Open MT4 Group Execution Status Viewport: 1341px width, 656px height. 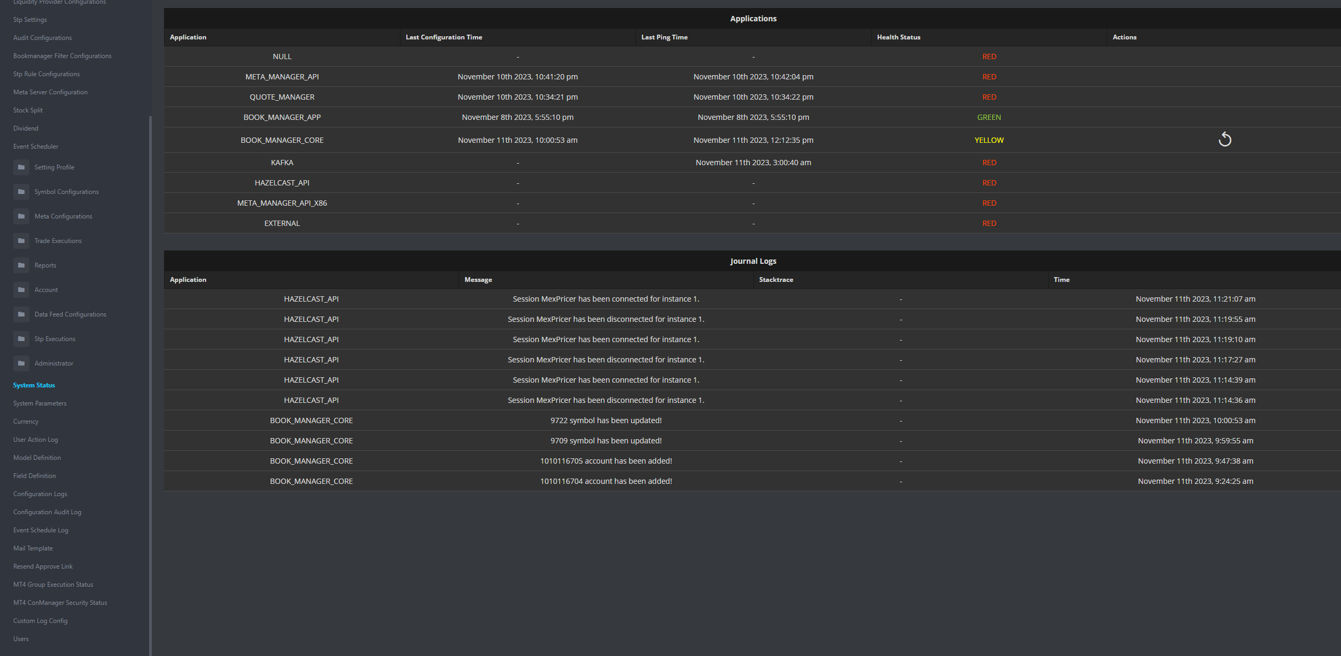coord(53,584)
